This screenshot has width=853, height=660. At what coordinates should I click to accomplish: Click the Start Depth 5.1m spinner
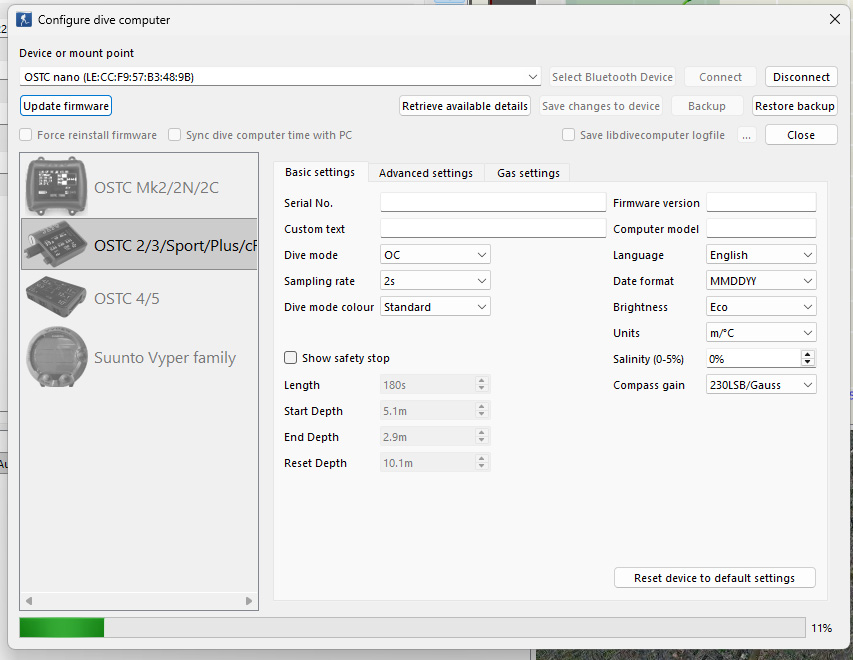435,411
